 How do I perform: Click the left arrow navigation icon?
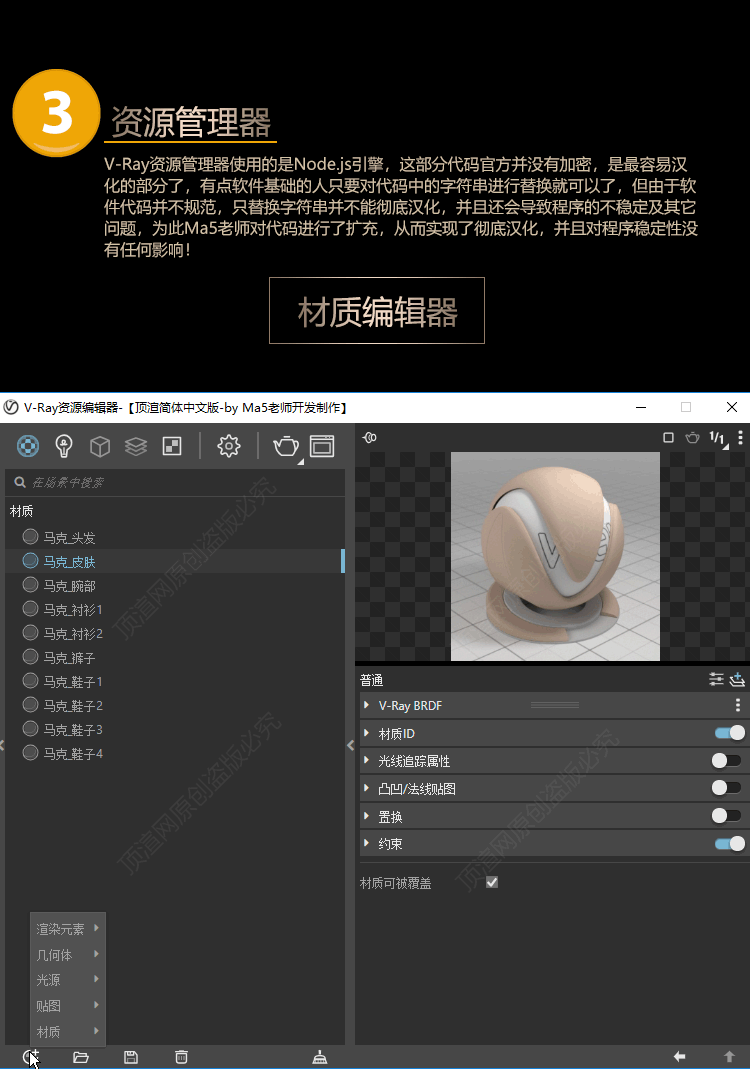pos(679,1057)
